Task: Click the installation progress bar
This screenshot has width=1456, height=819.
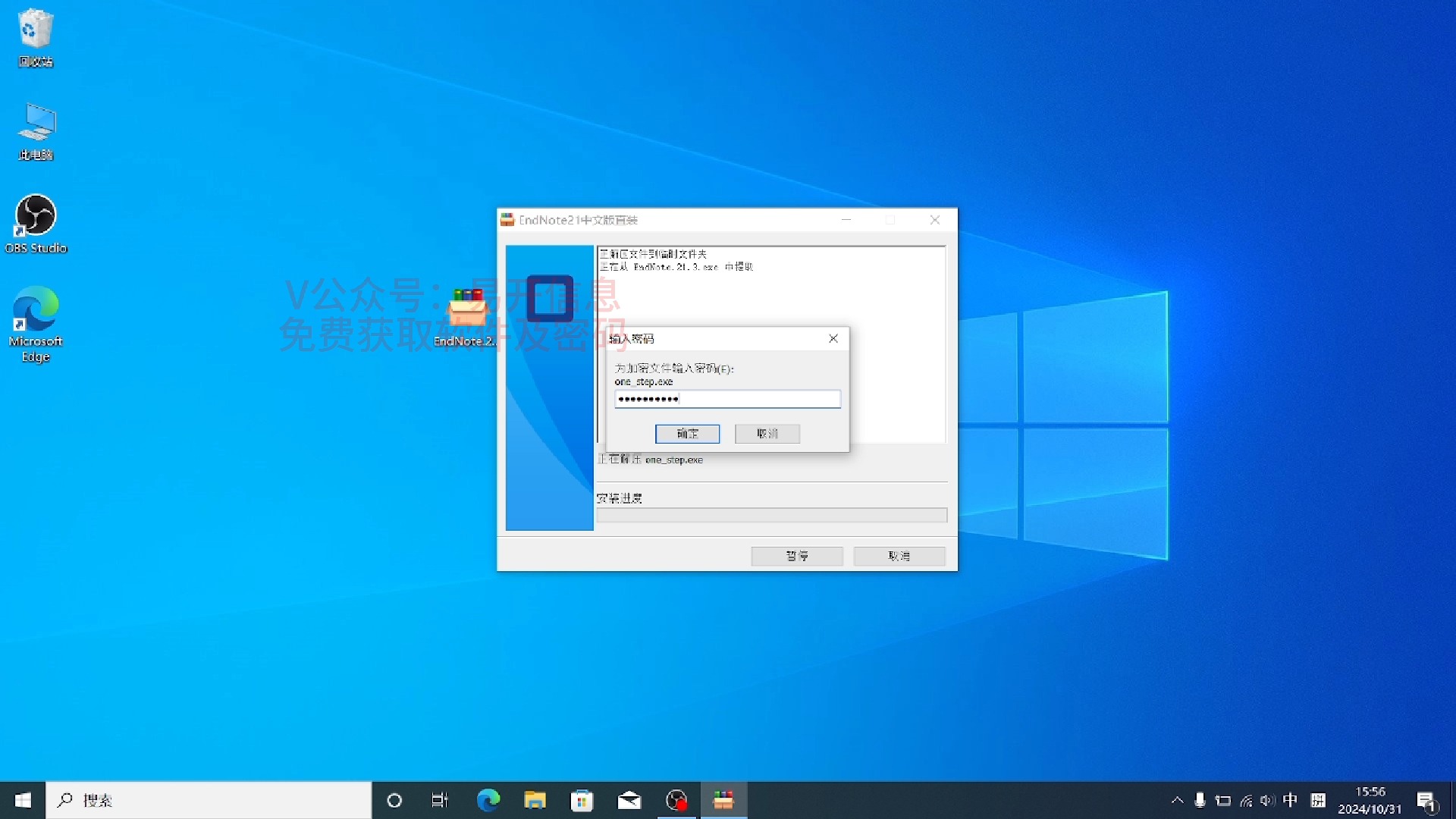Action: click(772, 516)
